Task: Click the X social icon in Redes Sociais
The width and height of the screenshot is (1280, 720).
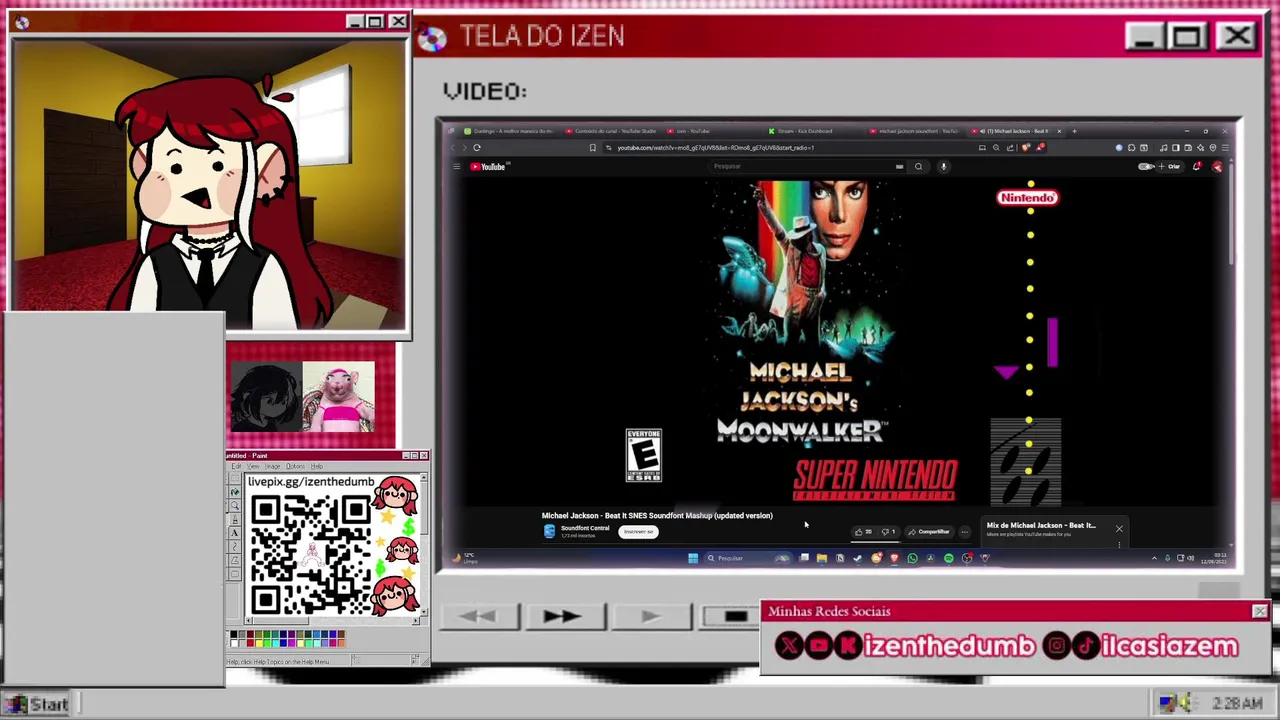Action: coord(788,646)
